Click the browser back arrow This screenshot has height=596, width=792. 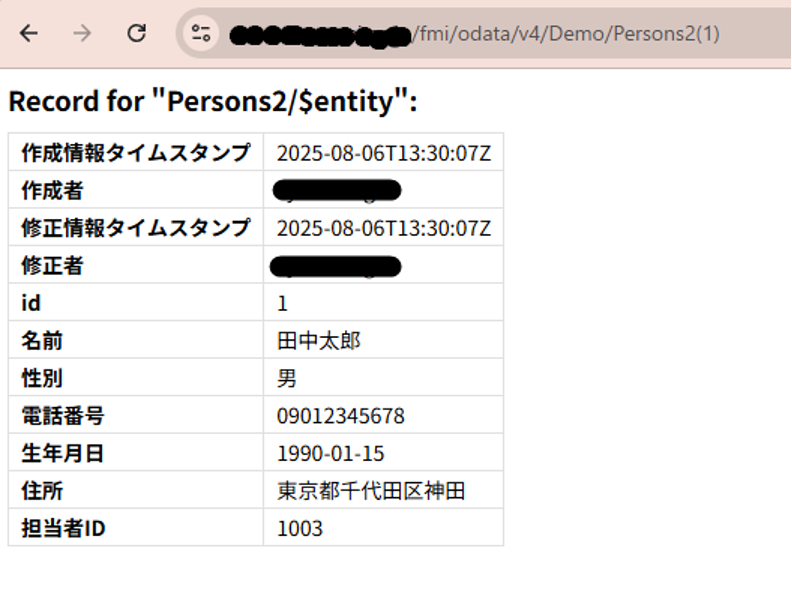(x=29, y=33)
